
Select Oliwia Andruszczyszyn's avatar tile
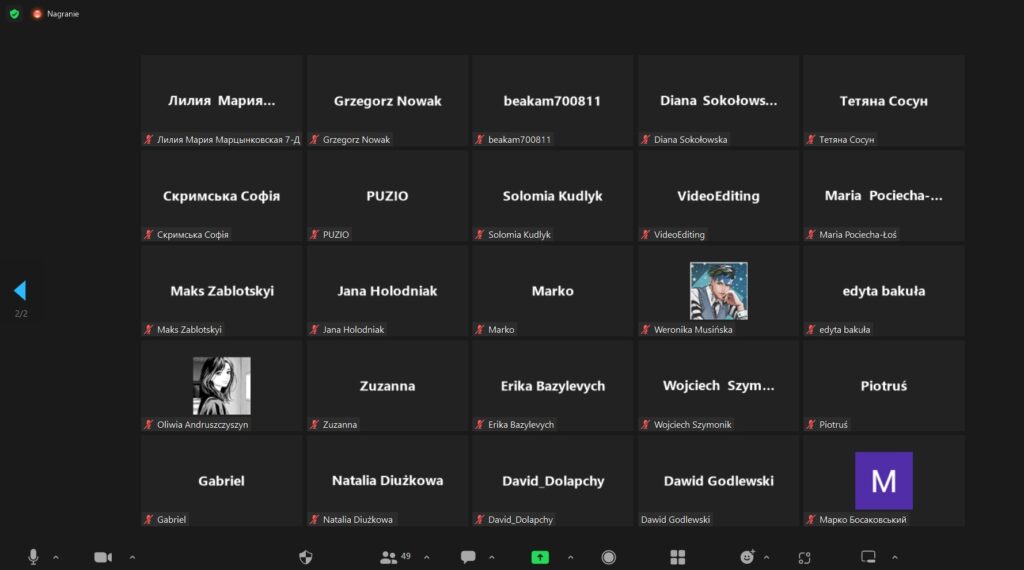coord(221,385)
